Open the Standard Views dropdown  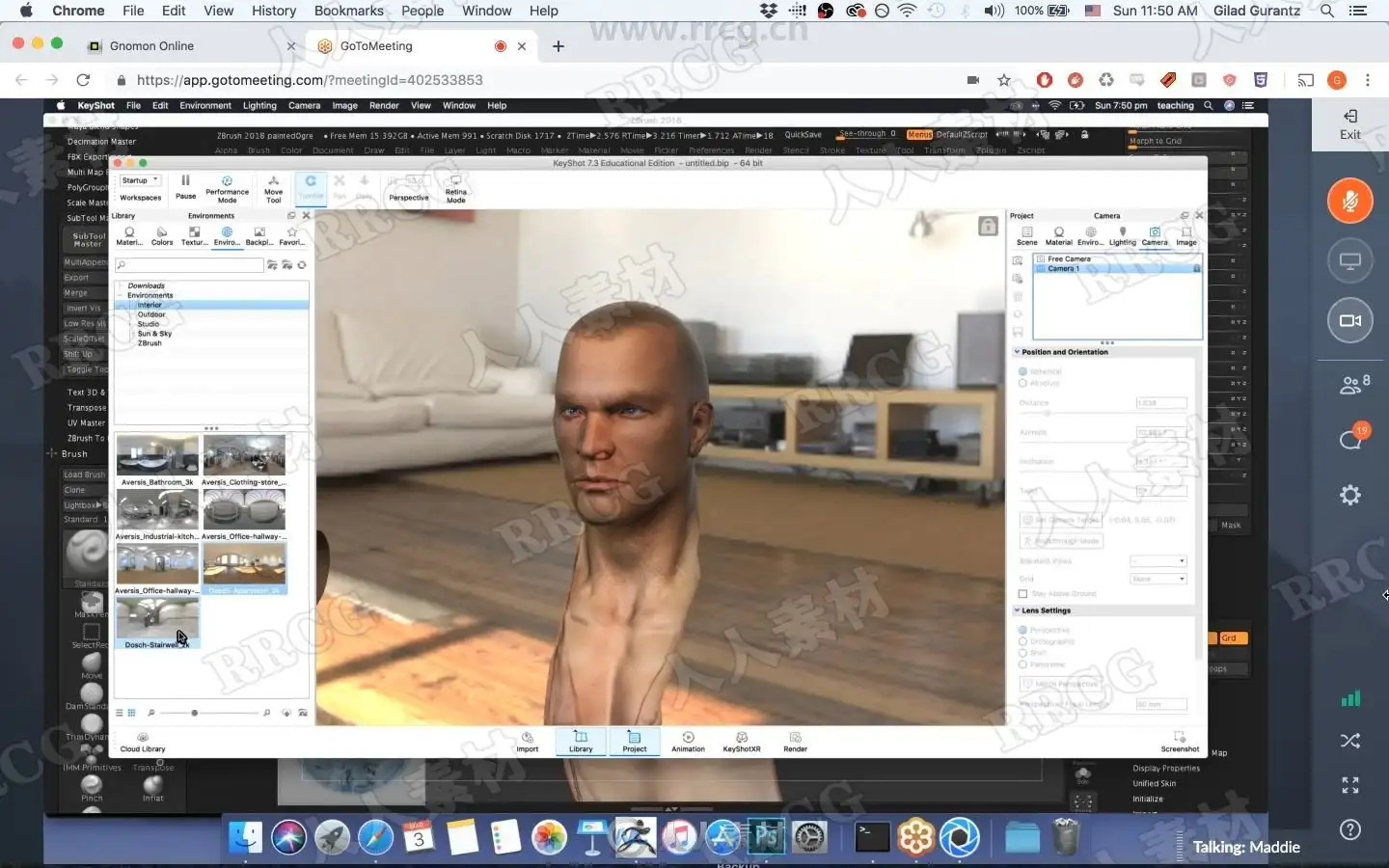[x=1158, y=561]
